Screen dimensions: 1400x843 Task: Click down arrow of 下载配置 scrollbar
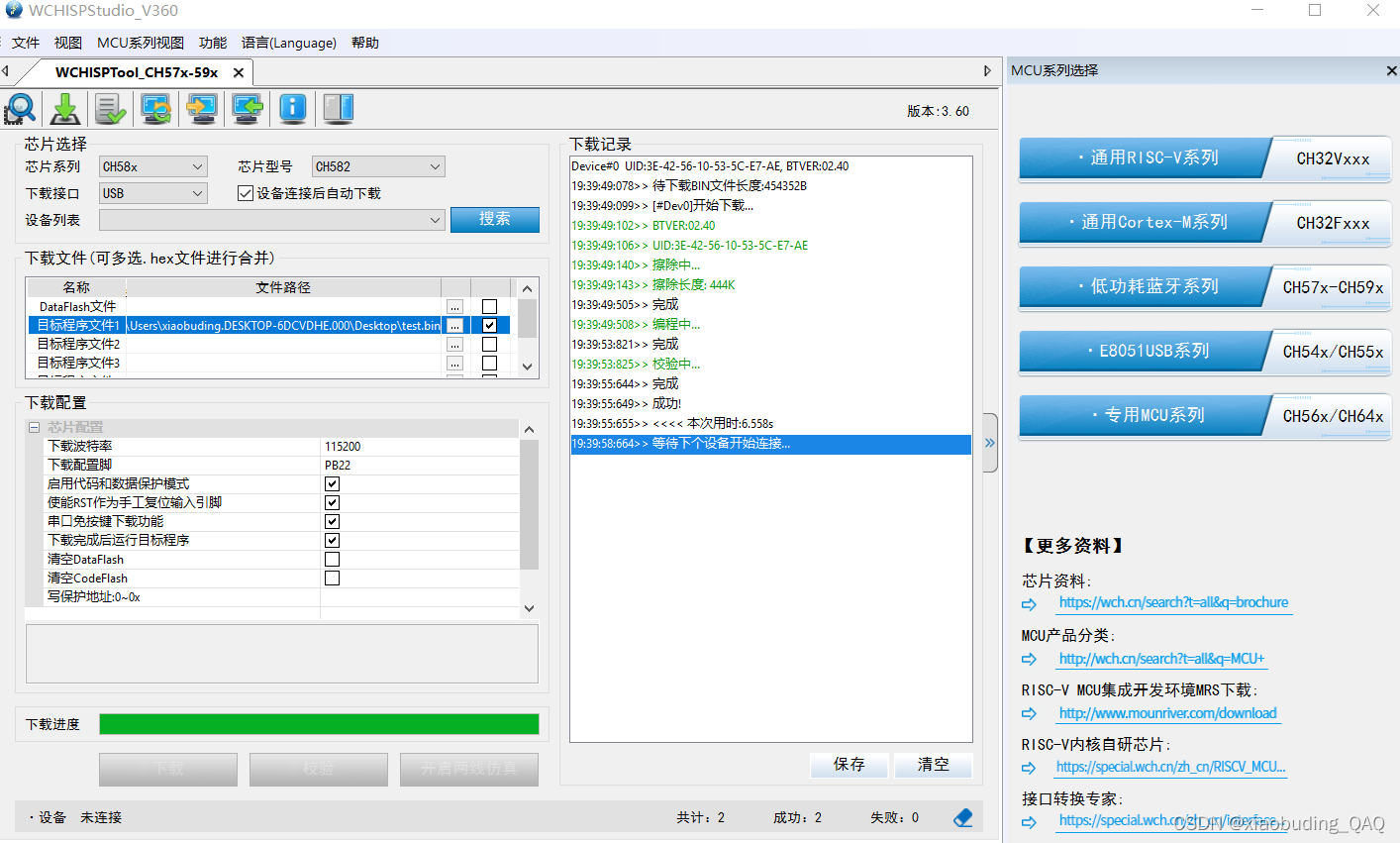[x=529, y=608]
